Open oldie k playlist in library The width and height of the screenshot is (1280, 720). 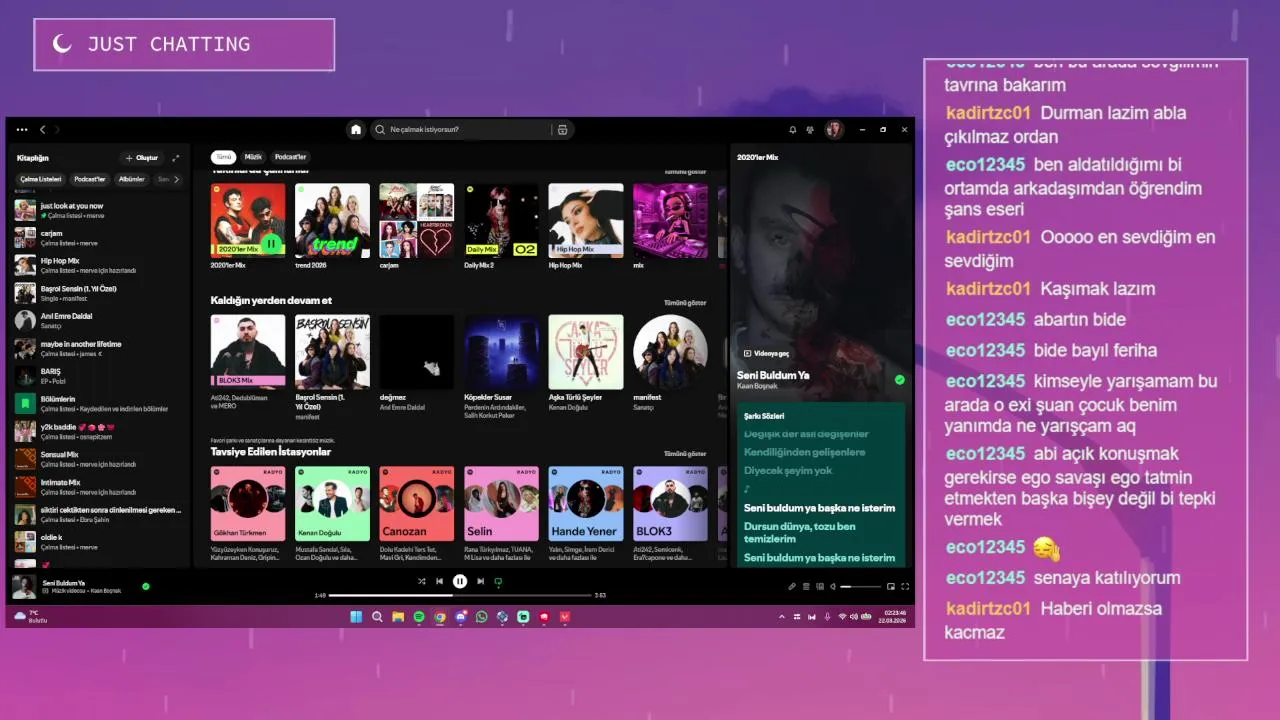98,542
